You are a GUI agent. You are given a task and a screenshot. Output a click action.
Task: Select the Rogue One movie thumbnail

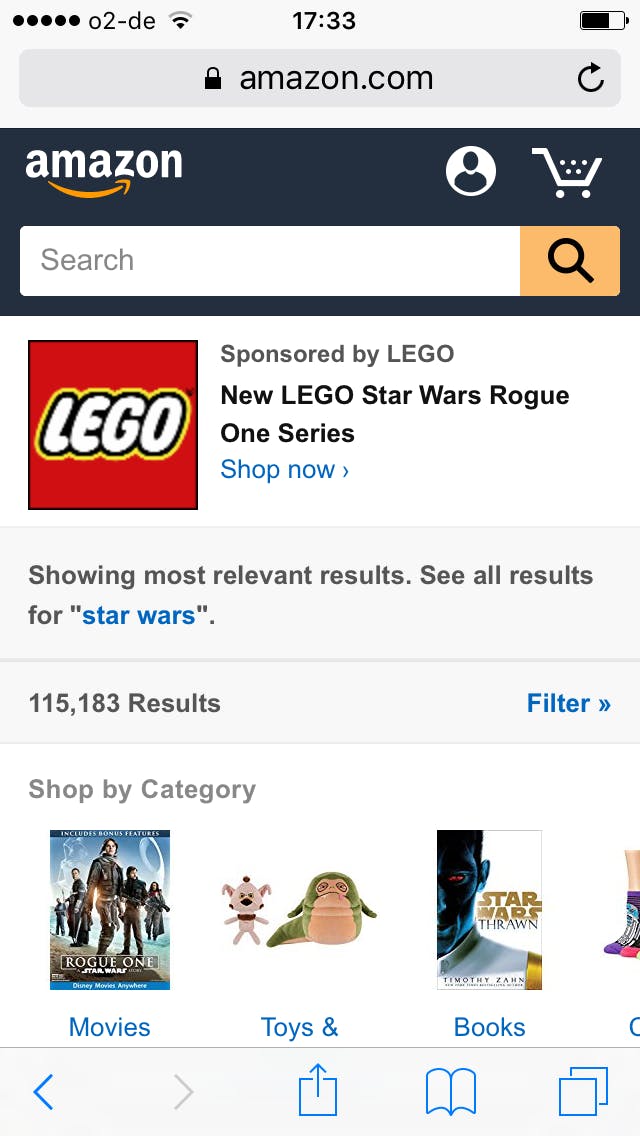[110, 909]
